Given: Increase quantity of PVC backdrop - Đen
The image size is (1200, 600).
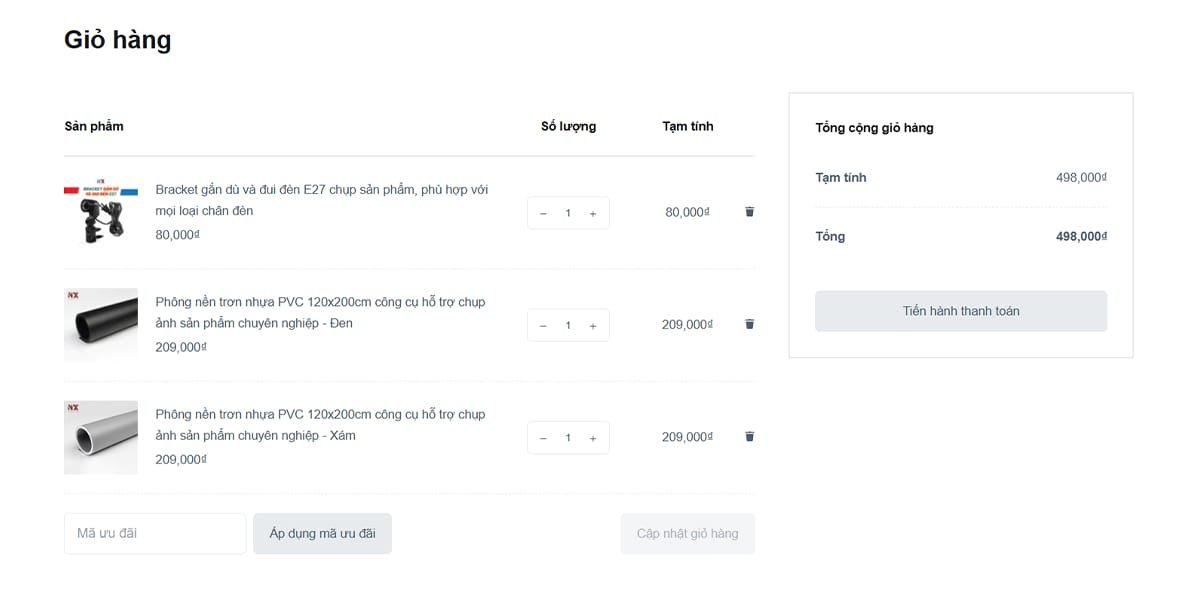Looking at the screenshot, I should pos(593,325).
